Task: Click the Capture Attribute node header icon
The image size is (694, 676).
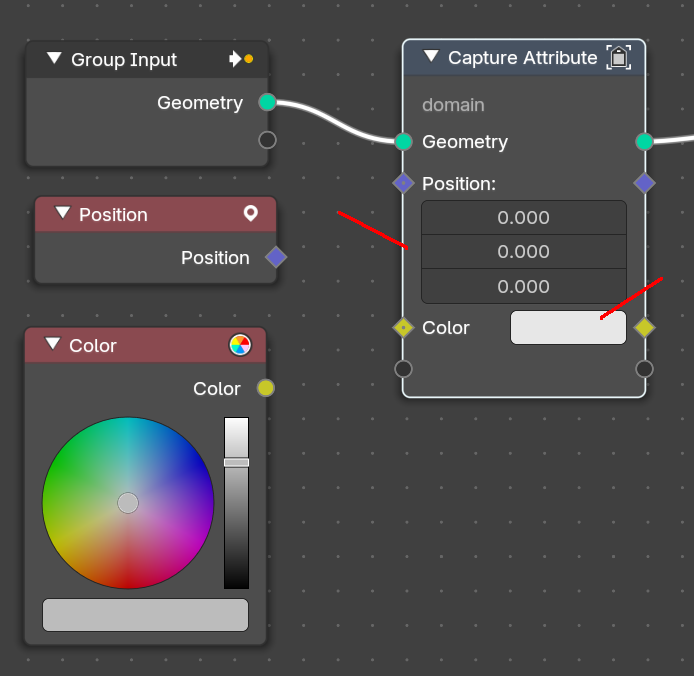Action: click(x=619, y=58)
